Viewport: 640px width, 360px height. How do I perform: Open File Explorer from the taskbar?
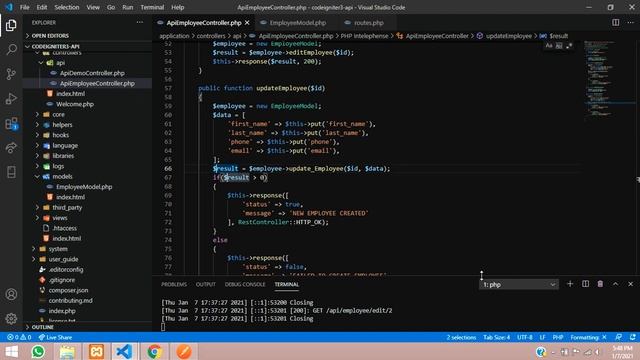pos(67,351)
